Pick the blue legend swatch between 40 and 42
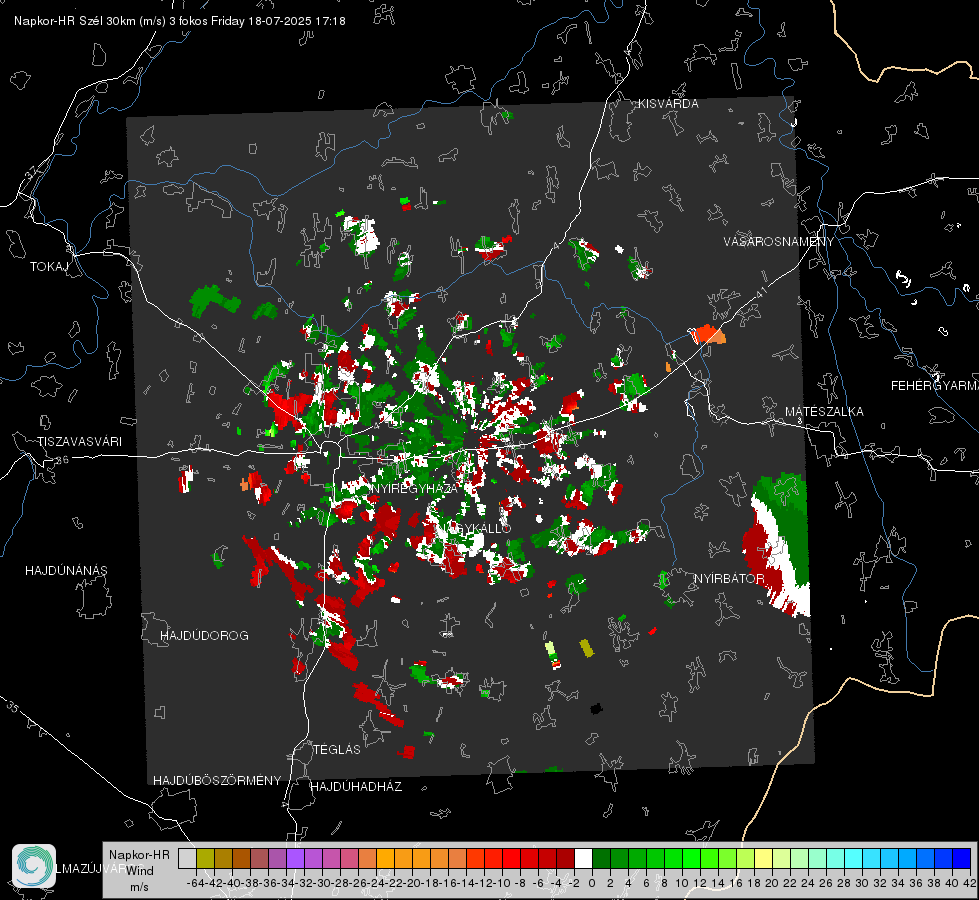This screenshot has height=900, width=979. click(961, 859)
